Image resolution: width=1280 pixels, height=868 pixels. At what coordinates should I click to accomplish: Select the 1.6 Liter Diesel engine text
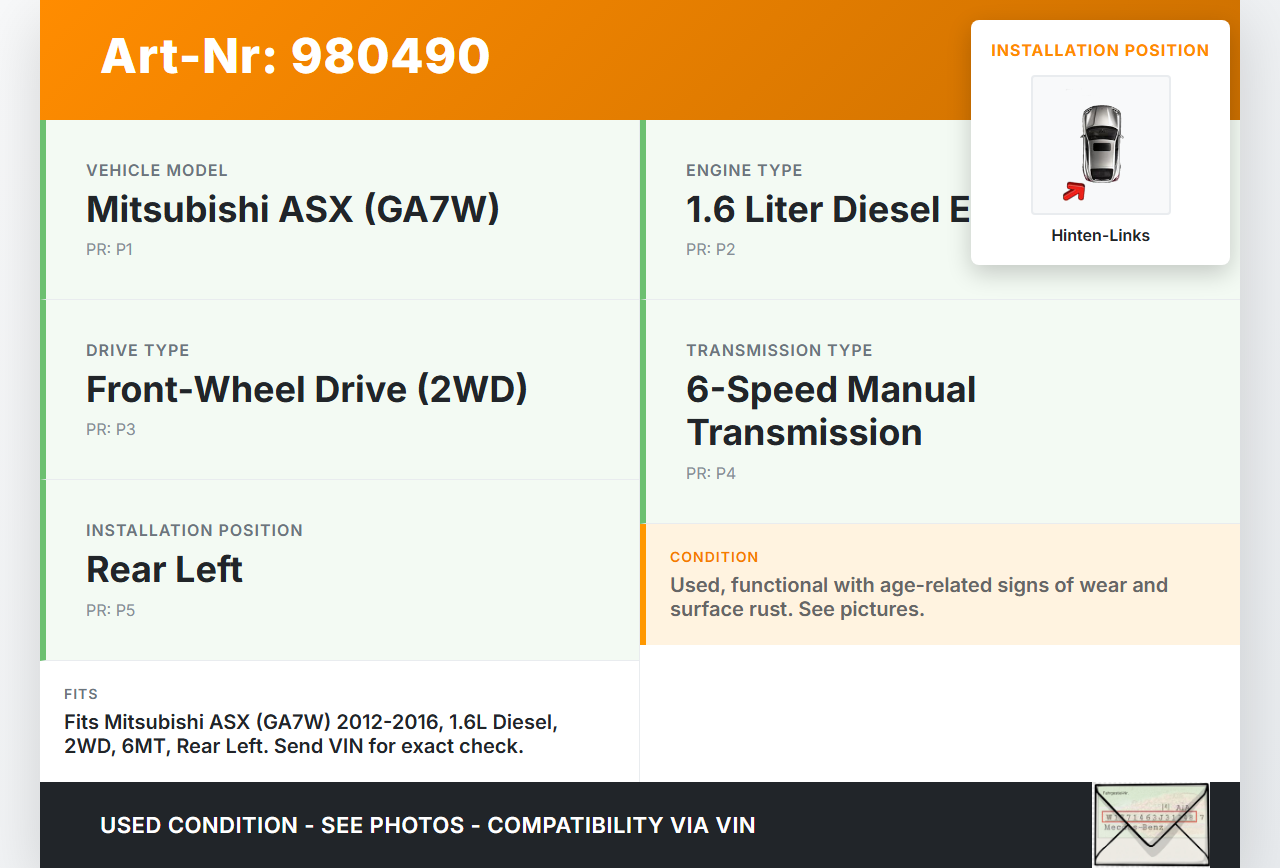pos(826,209)
